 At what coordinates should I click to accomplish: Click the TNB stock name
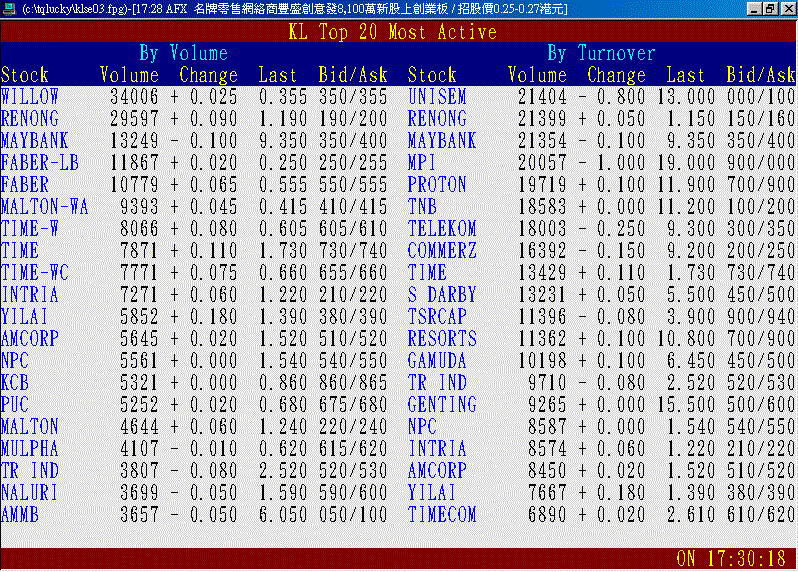pos(422,207)
